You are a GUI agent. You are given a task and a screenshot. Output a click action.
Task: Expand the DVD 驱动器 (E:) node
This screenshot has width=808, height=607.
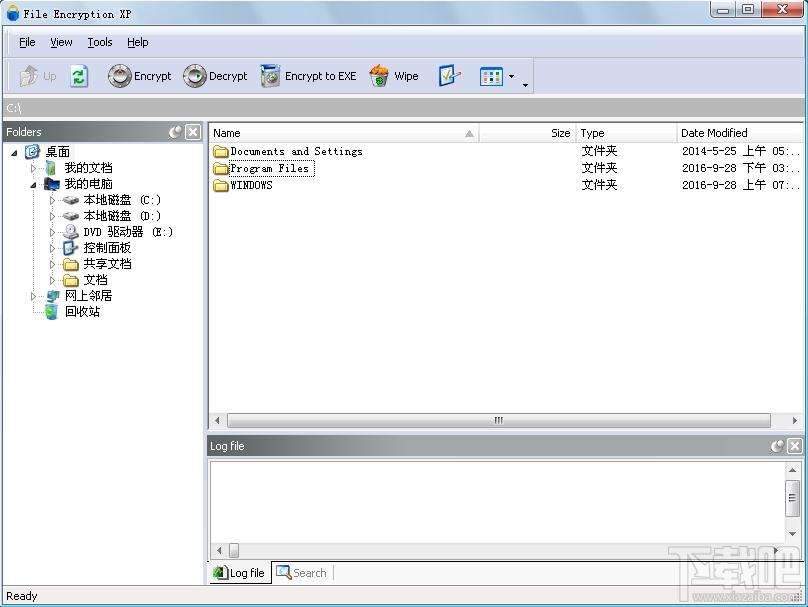coord(52,232)
